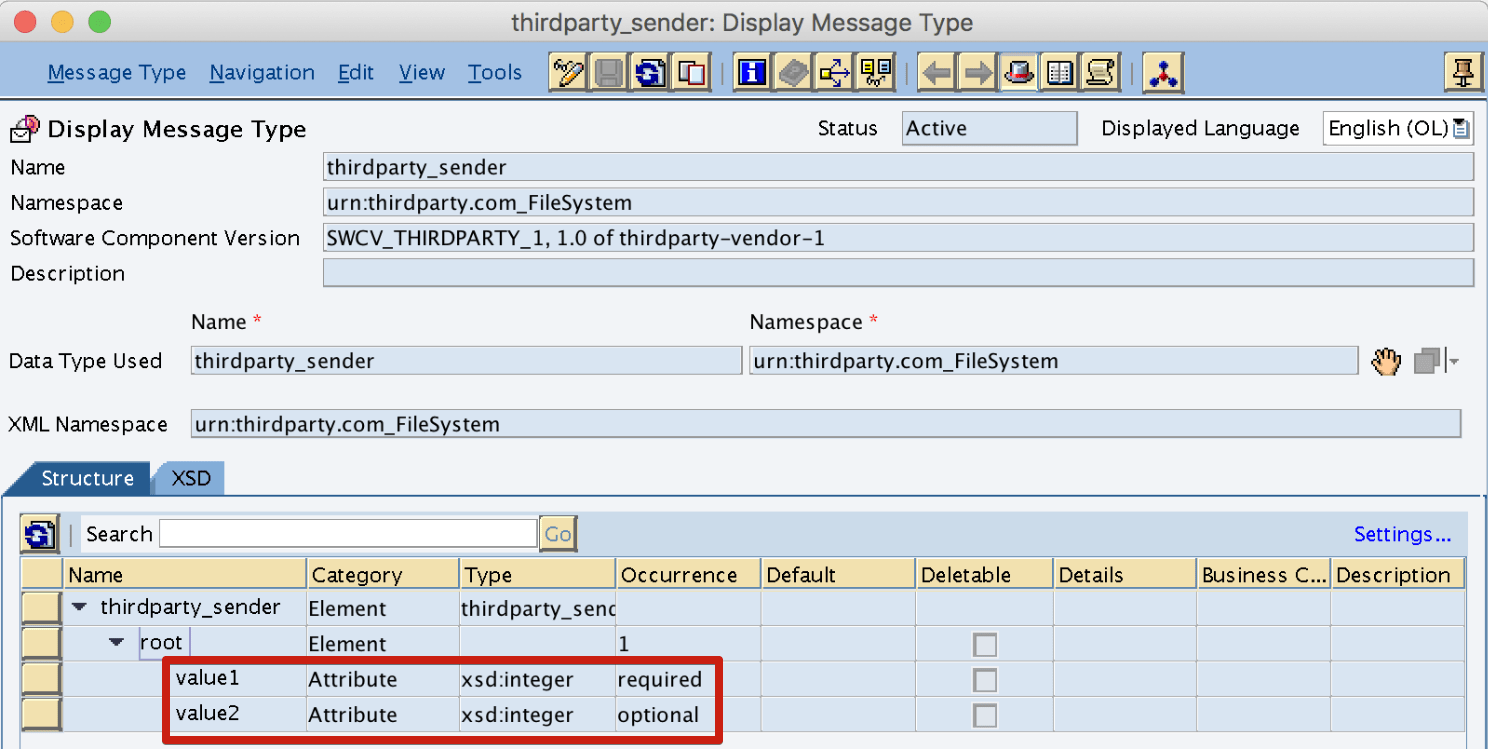Click the network graph icon in the toolbar
Viewport: 1488px width, 749px height.
(1162, 72)
